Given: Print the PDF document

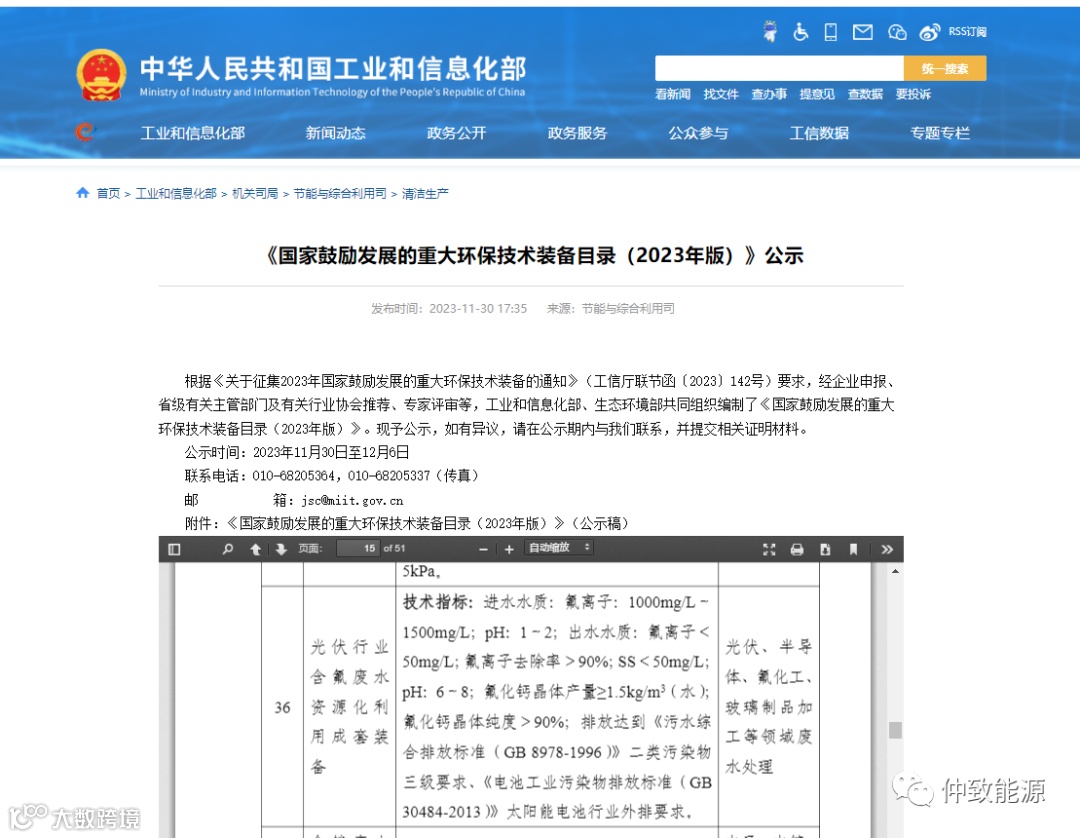Looking at the screenshot, I should click(x=797, y=549).
